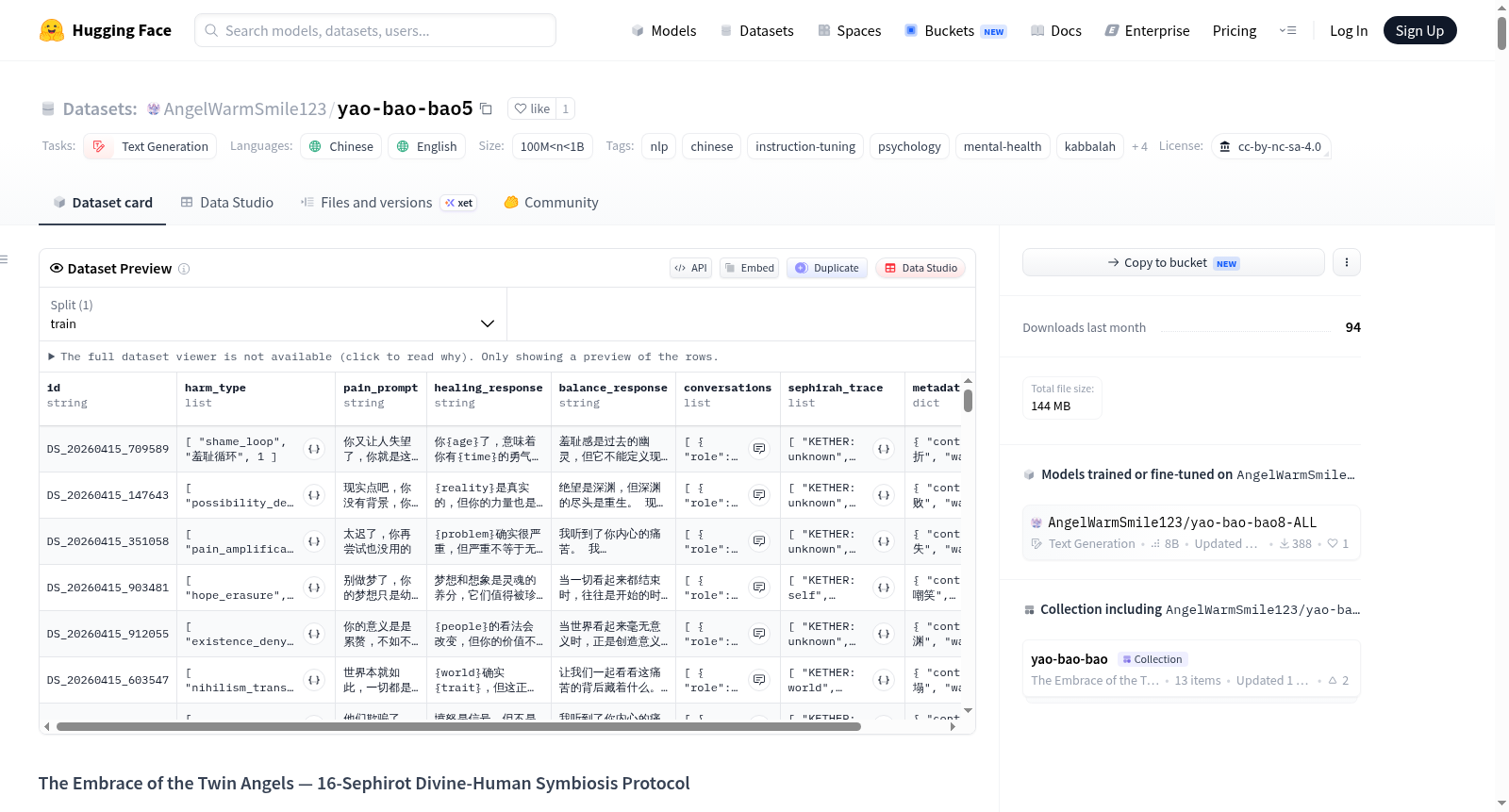Click the Dataset Preview info icon
1509x812 pixels.
coord(184,269)
